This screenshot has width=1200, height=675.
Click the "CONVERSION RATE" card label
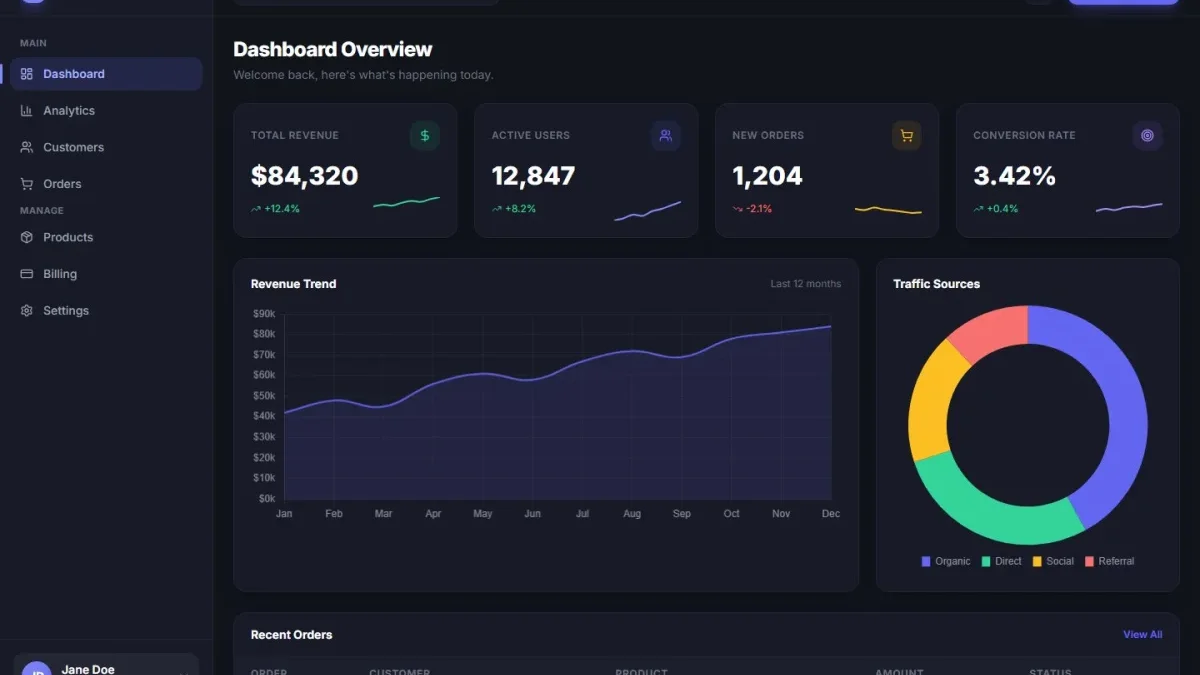click(x=1024, y=135)
